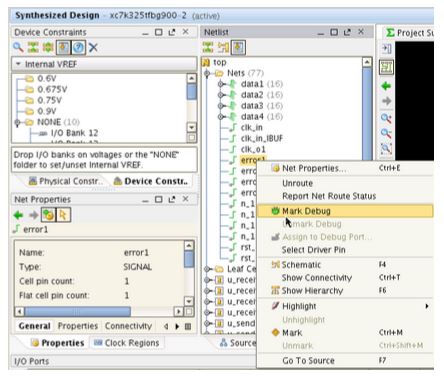444x381 pixels.
Task: Open Net Properties from the context menu
Action: (345, 168)
